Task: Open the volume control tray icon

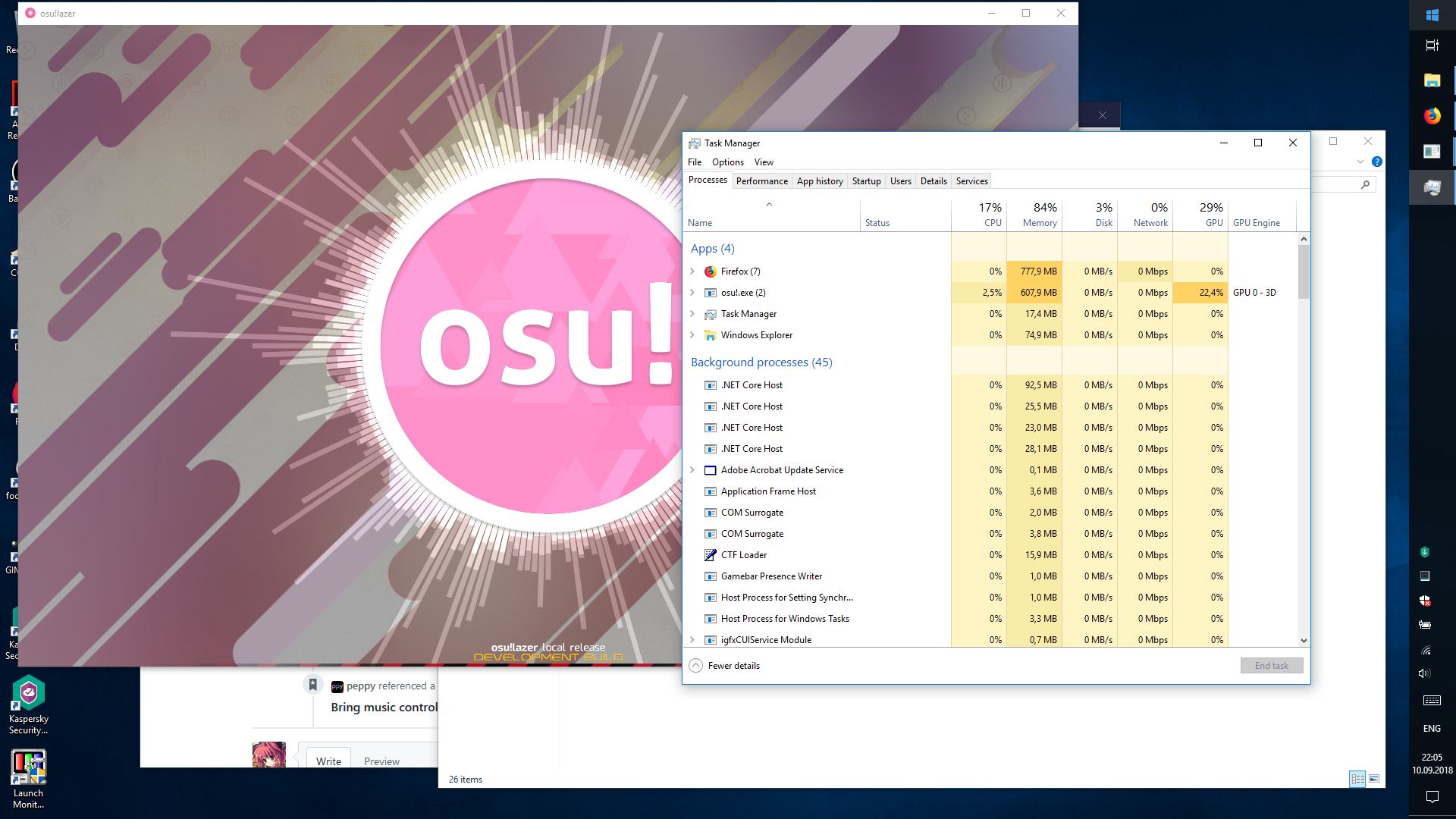Action: [1425, 673]
